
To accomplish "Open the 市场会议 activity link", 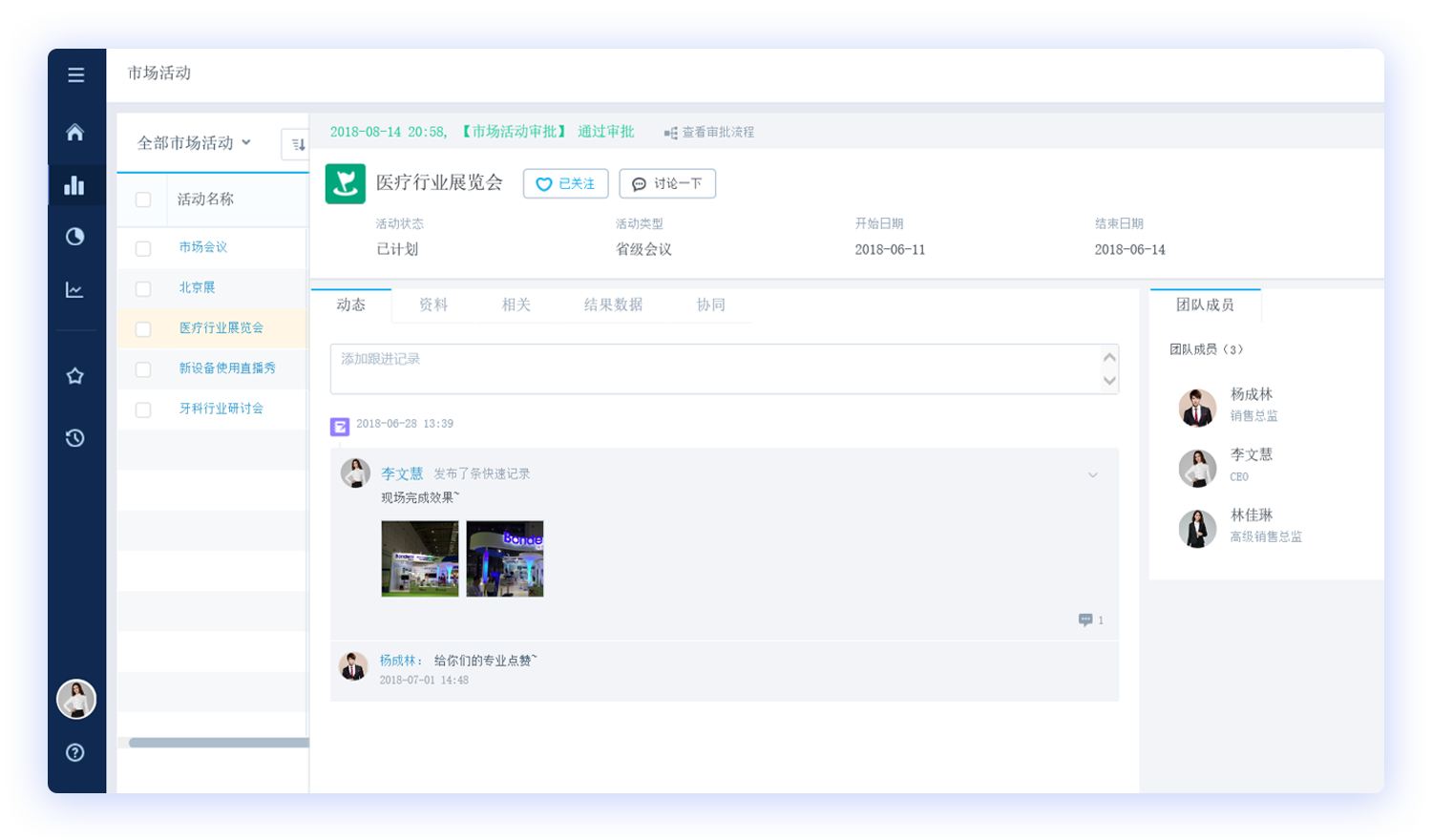I will click(203, 247).
